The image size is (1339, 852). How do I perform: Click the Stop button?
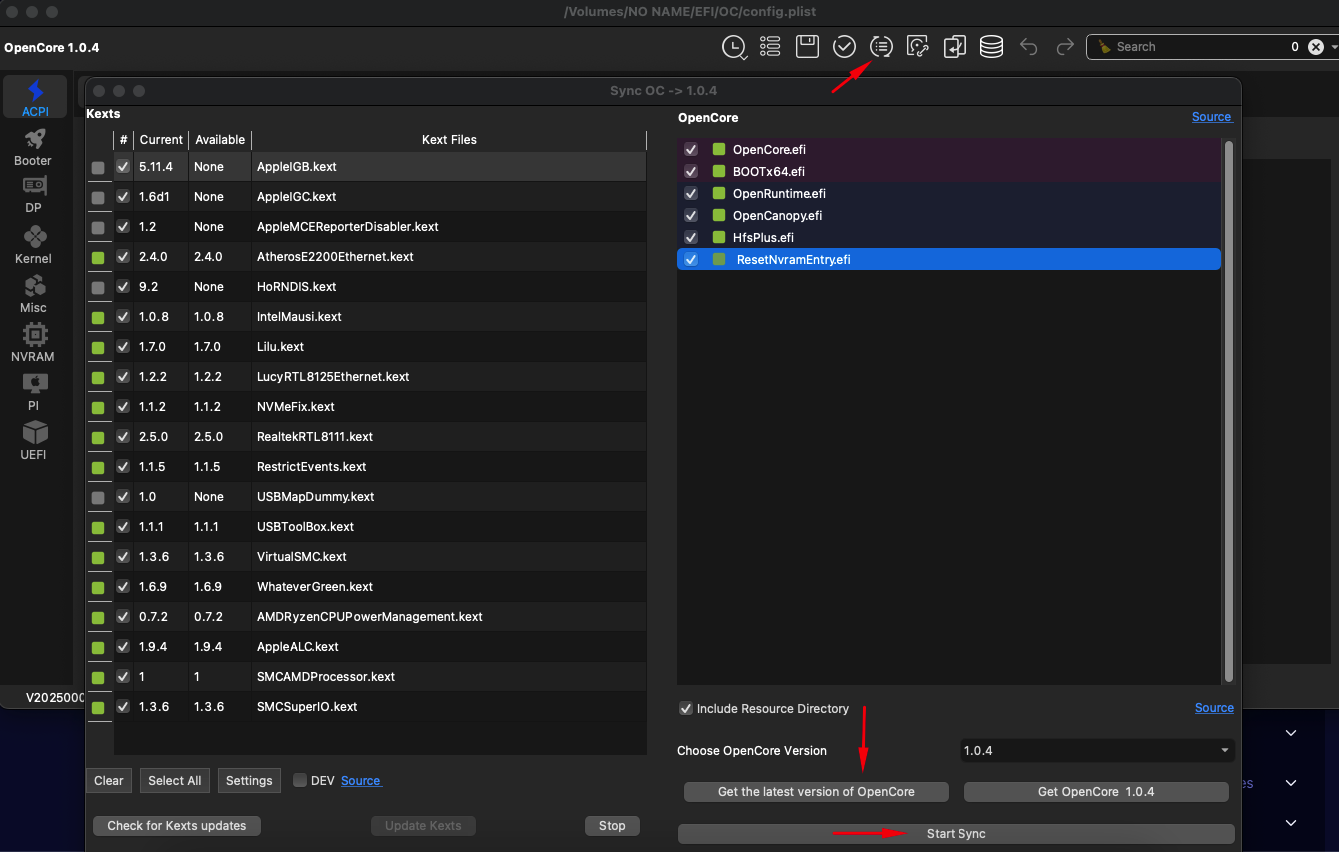612,826
